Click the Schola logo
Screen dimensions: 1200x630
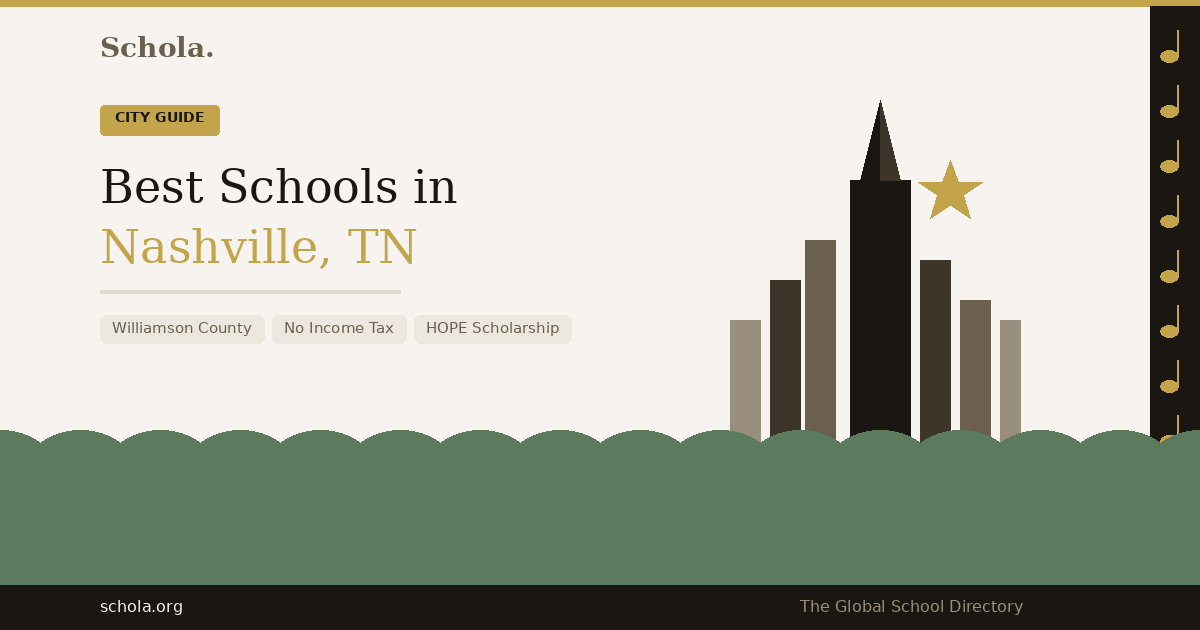[157, 46]
